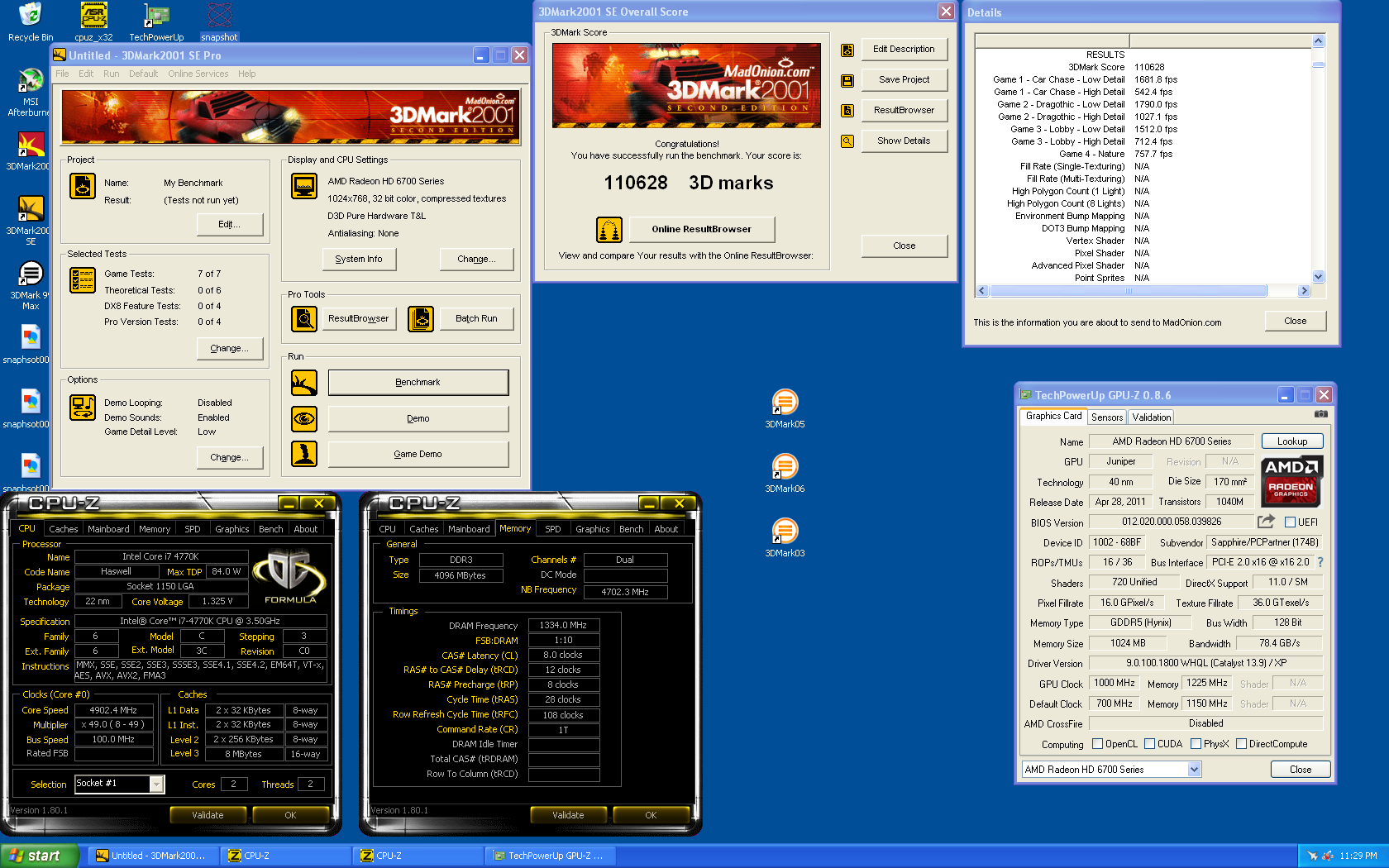Switch to the Untitled - 3DMark2001 taskbar item
The width and height of the screenshot is (1389, 868).
(x=153, y=856)
